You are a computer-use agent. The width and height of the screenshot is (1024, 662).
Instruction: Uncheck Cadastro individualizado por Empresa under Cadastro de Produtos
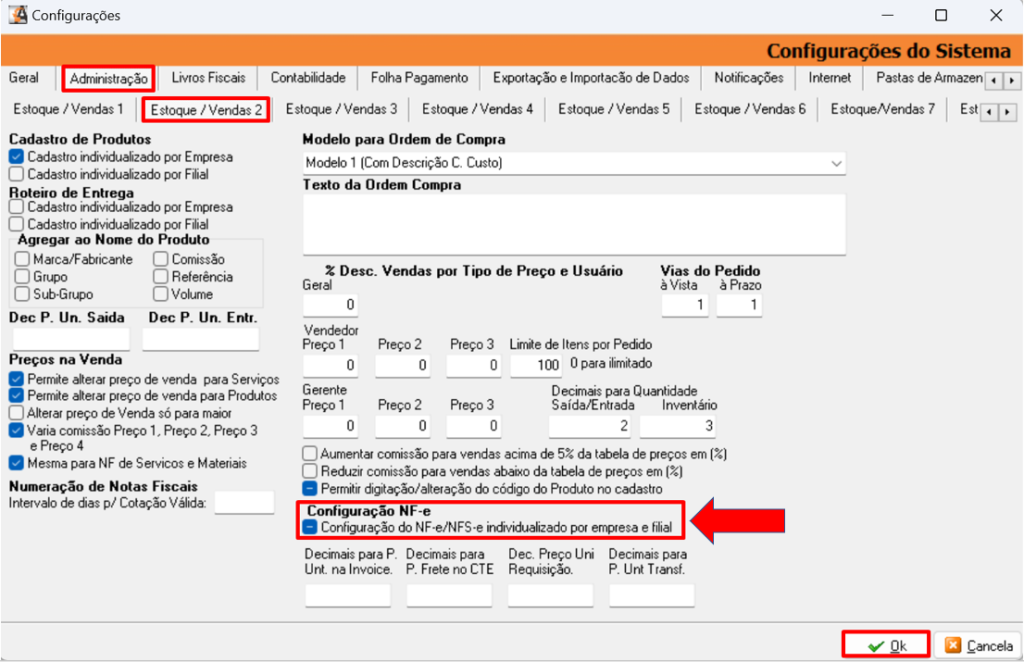[x=16, y=157]
